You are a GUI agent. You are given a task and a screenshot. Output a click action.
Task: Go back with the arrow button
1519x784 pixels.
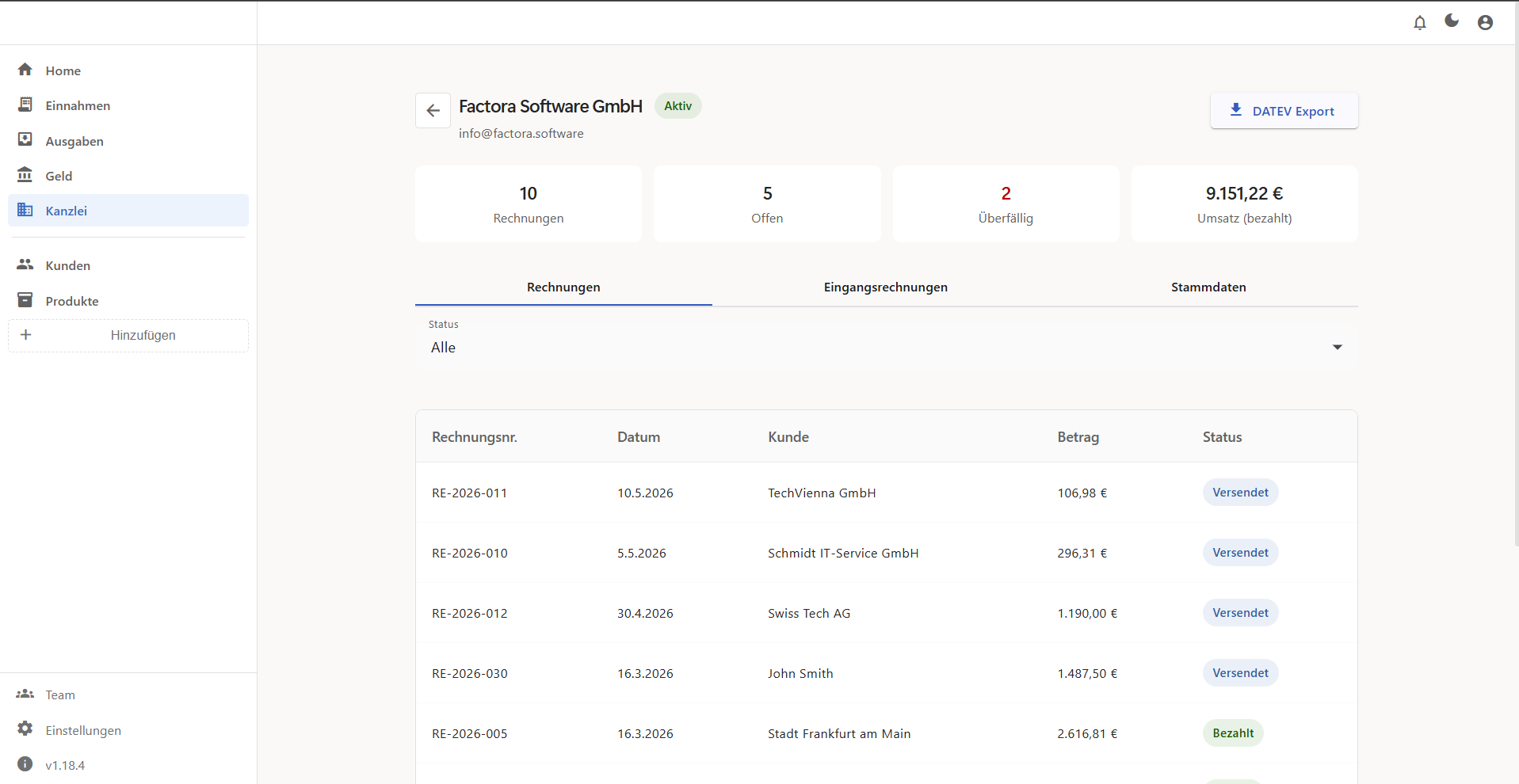(x=433, y=111)
